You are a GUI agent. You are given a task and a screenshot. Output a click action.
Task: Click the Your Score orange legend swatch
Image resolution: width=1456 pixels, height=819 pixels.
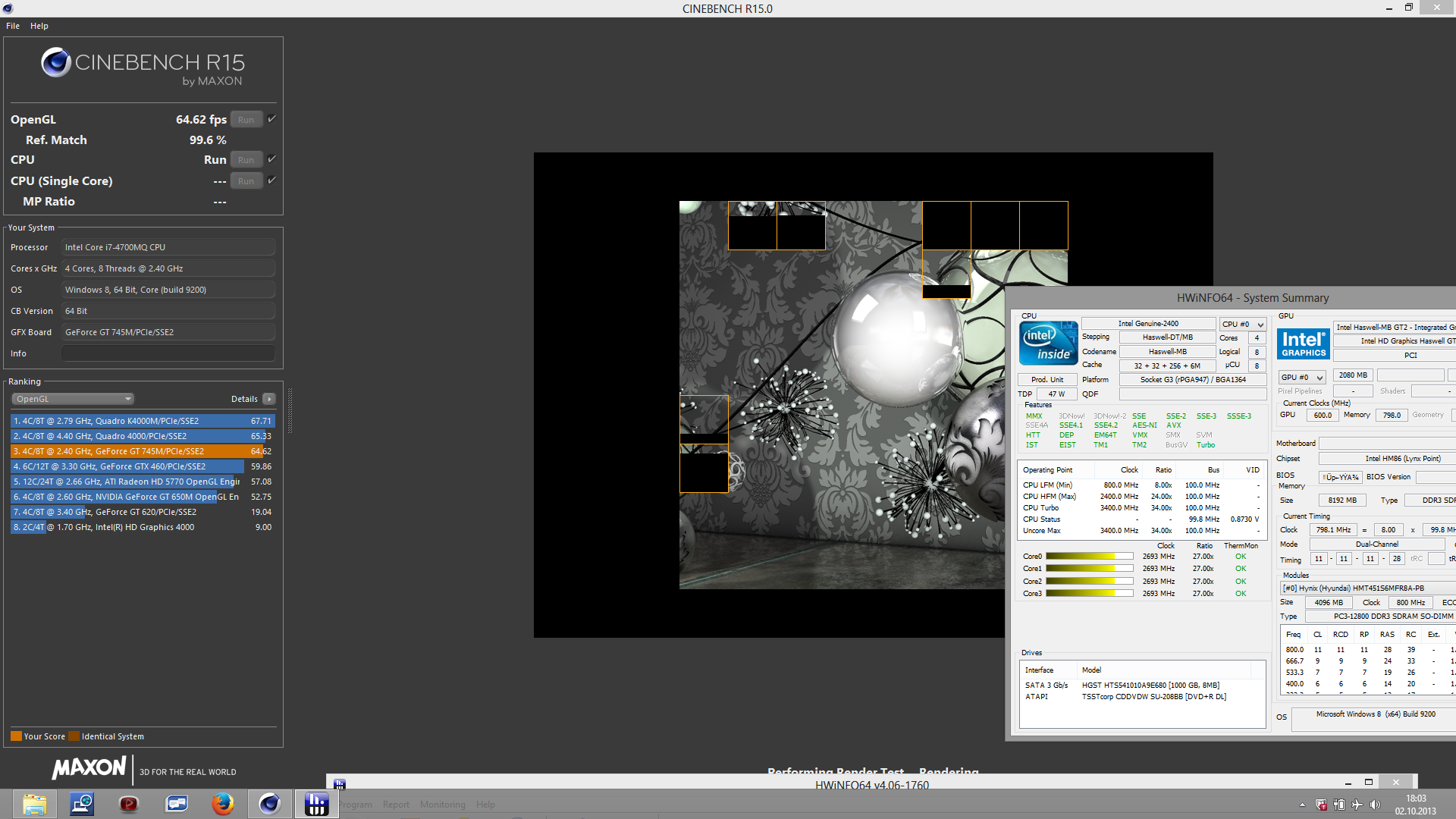(16, 736)
